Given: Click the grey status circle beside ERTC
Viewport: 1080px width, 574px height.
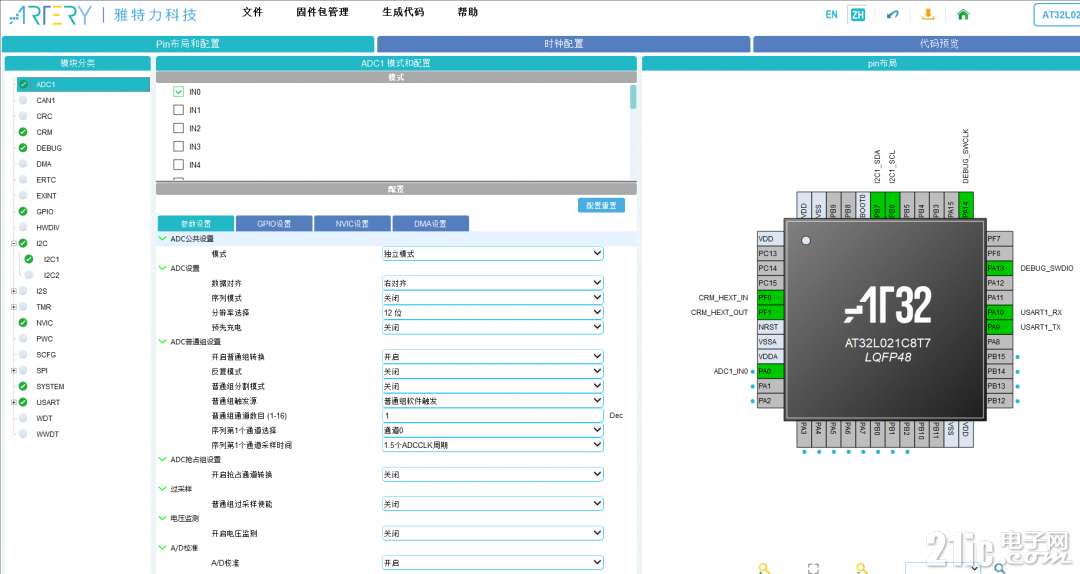Looking at the screenshot, I should click(x=23, y=179).
